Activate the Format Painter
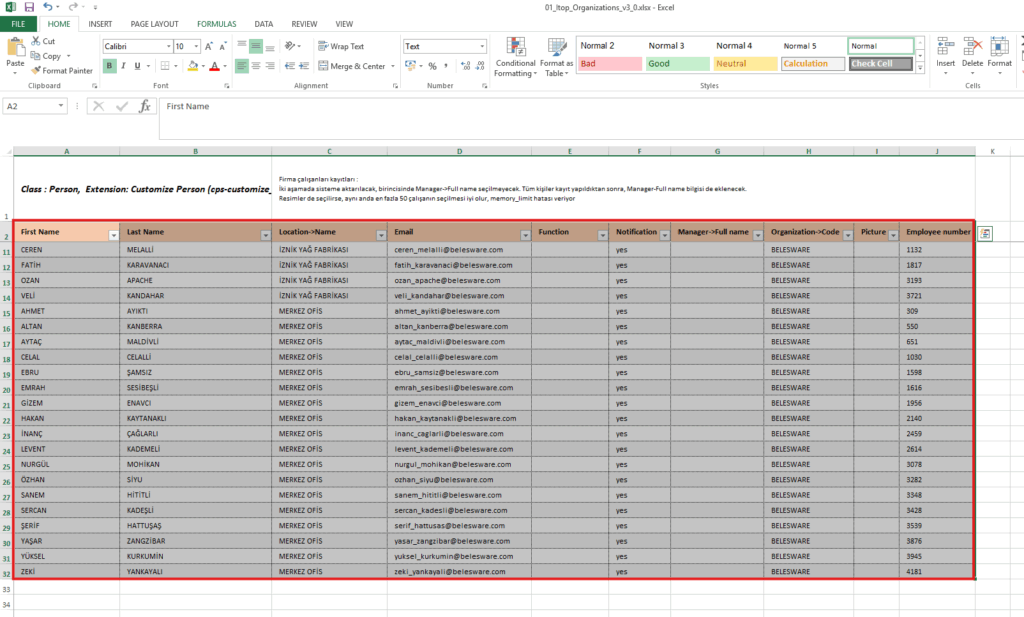Image resolution: width=1024 pixels, height=617 pixels. (x=62, y=71)
